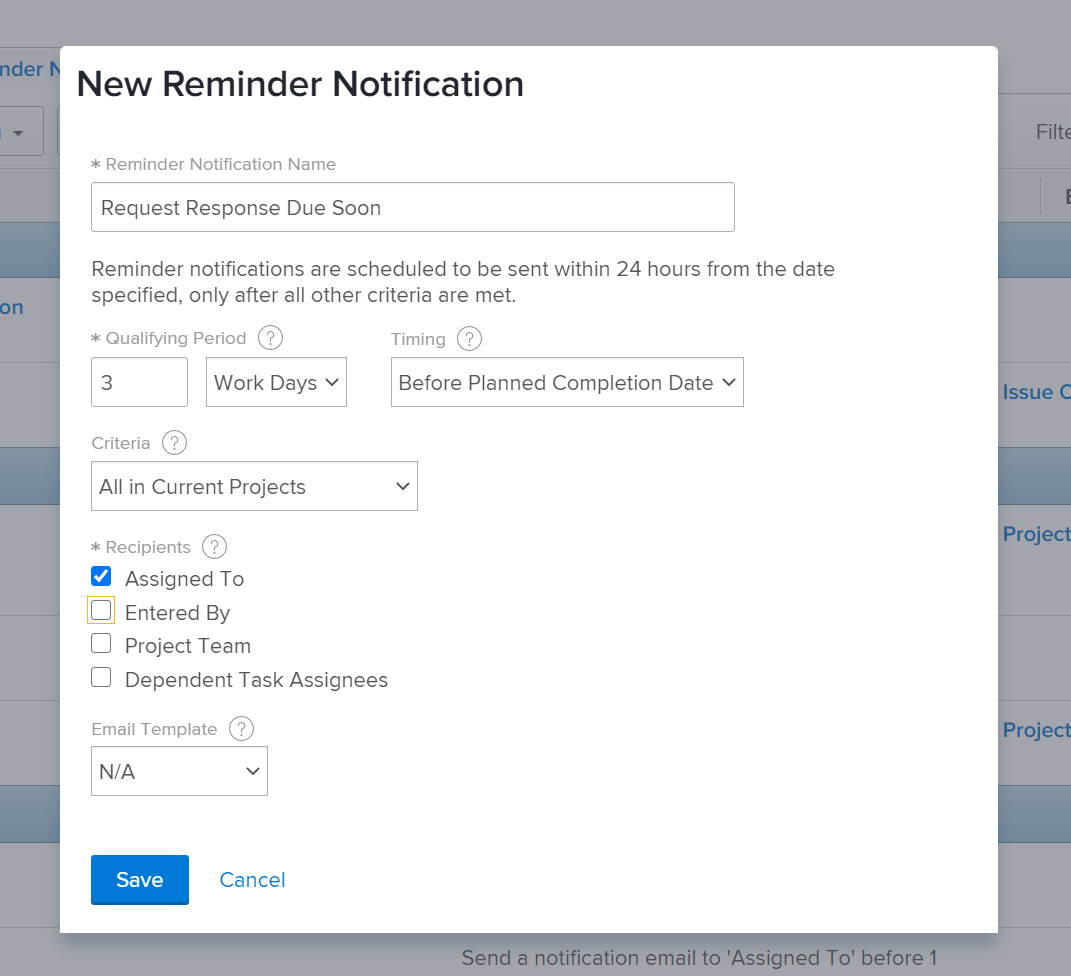Click the Reminder Notification Name field
The image size is (1071, 976).
[x=413, y=207]
